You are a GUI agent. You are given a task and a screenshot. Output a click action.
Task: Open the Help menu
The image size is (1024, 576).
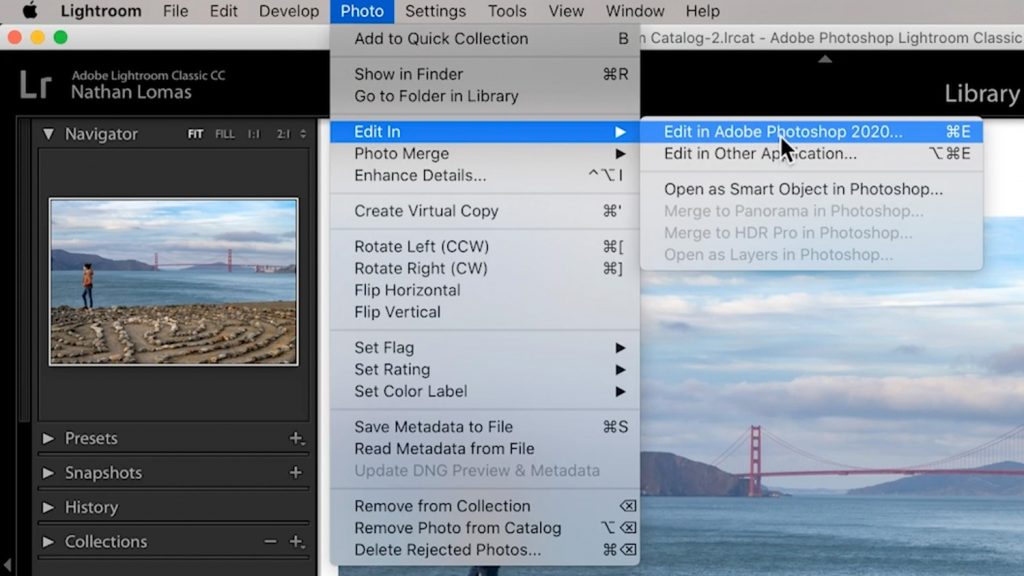pos(703,11)
